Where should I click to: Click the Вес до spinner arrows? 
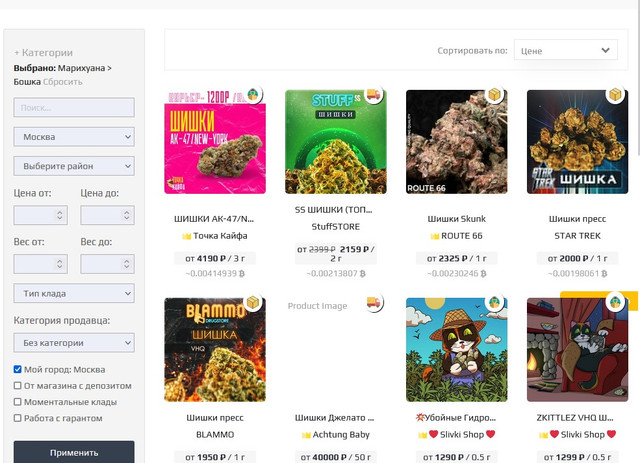click(127, 264)
